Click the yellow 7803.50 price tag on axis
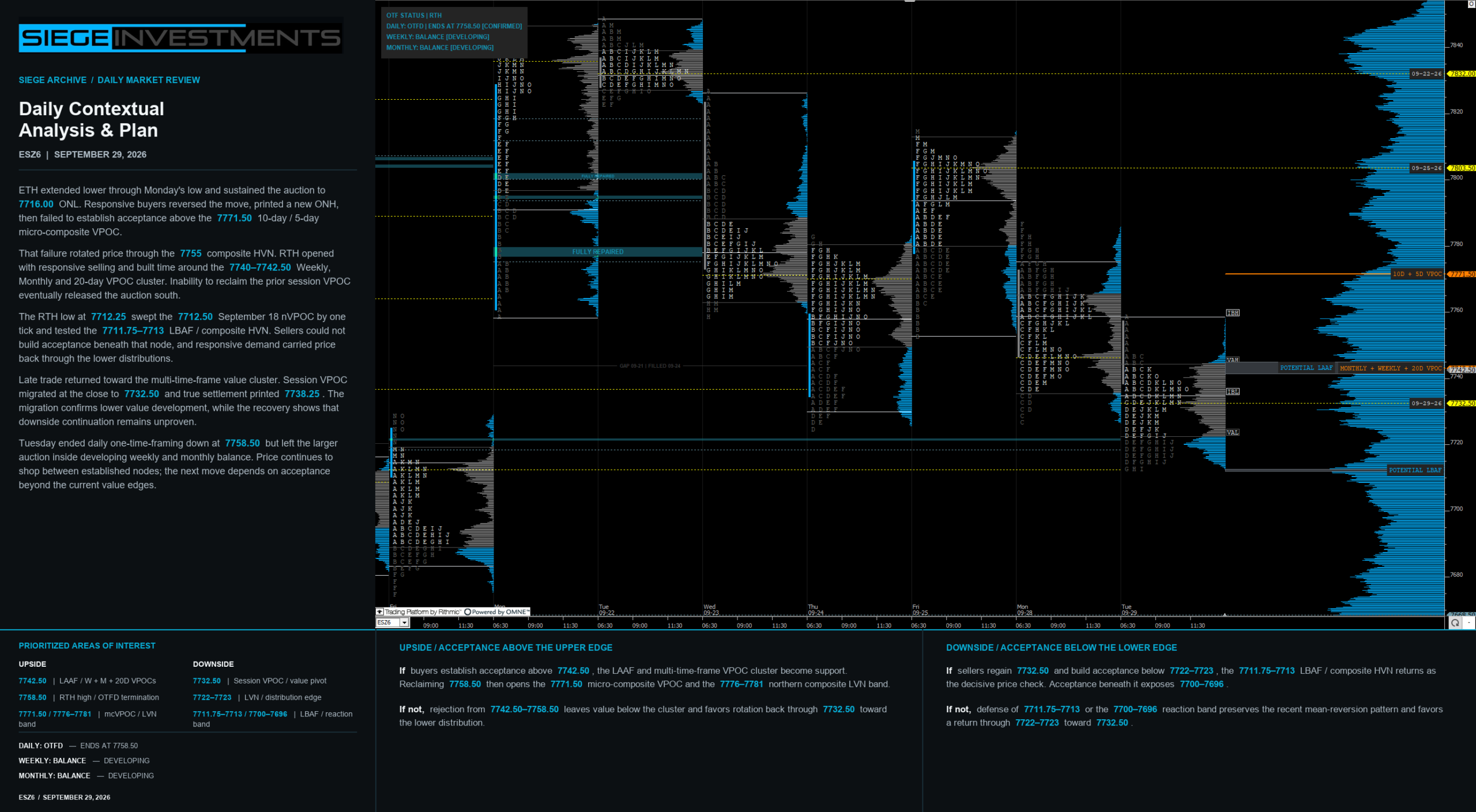Viewport: 1476px width, 812px height. (x=1462, y=168)
